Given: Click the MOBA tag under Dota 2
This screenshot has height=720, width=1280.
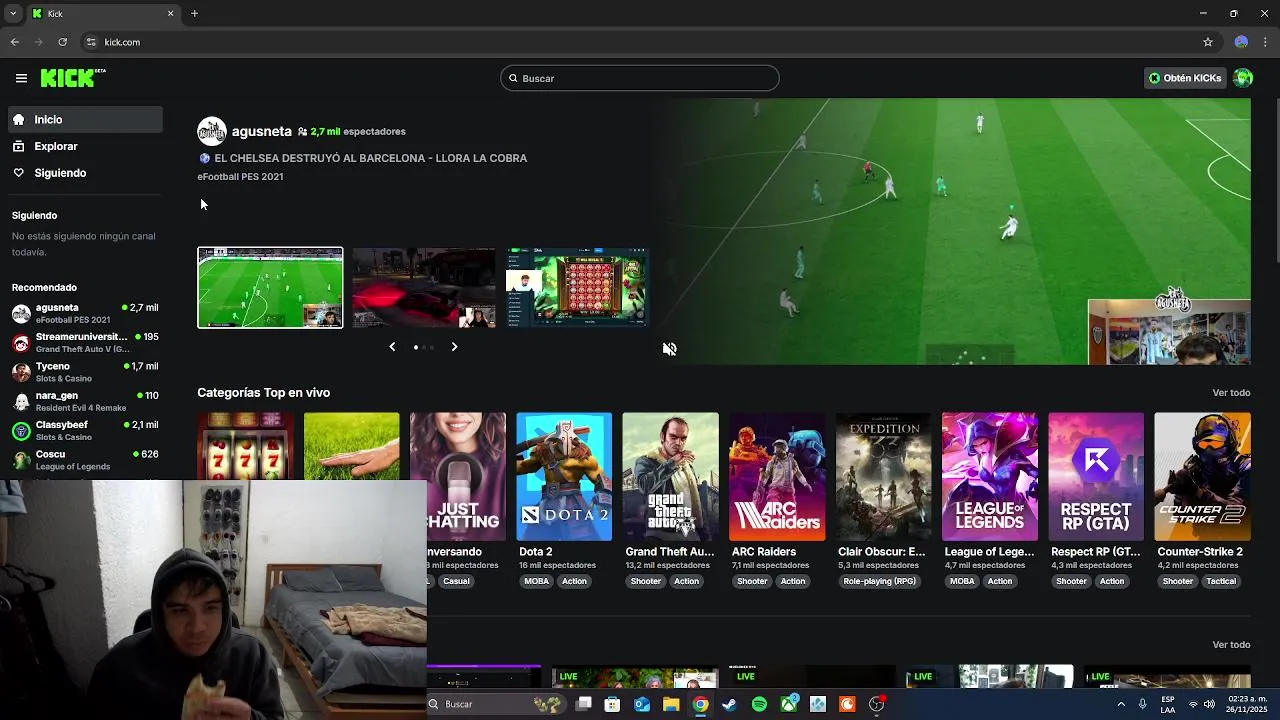Looking at the screenshot, I should (x=537, y=581).
